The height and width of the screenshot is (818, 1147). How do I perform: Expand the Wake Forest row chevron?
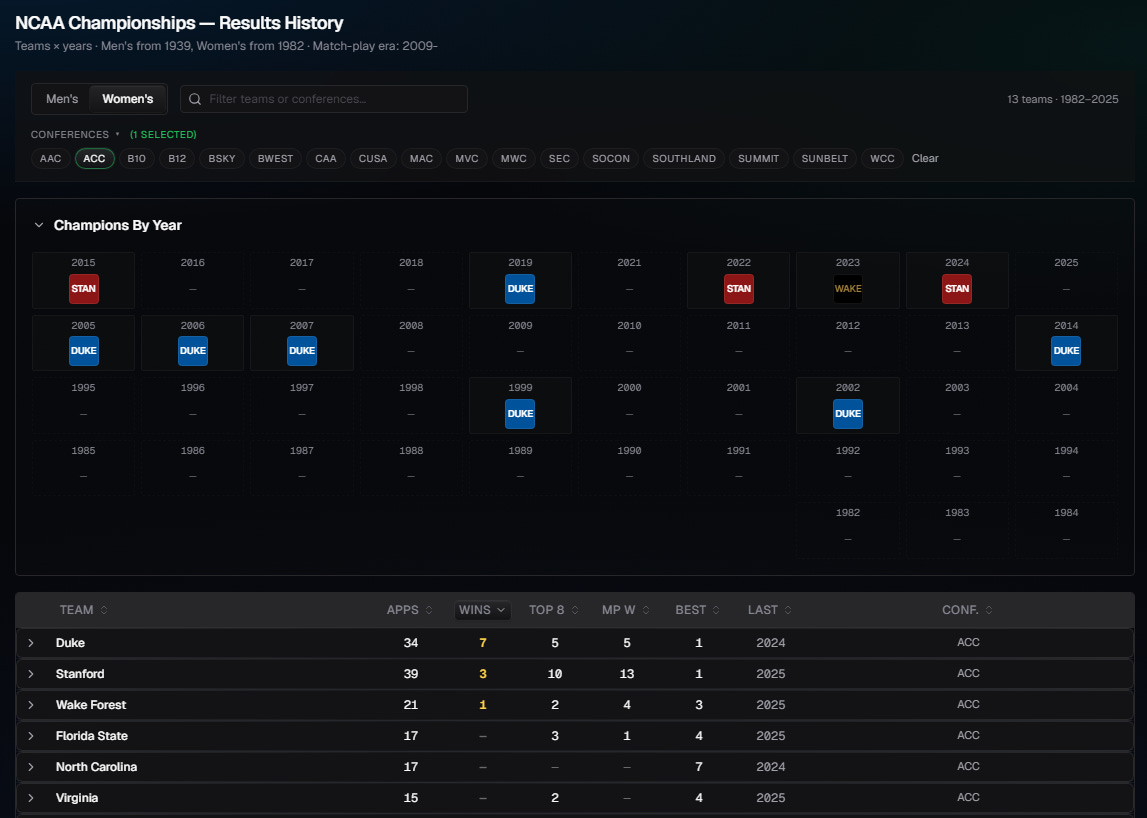(31, 705)
